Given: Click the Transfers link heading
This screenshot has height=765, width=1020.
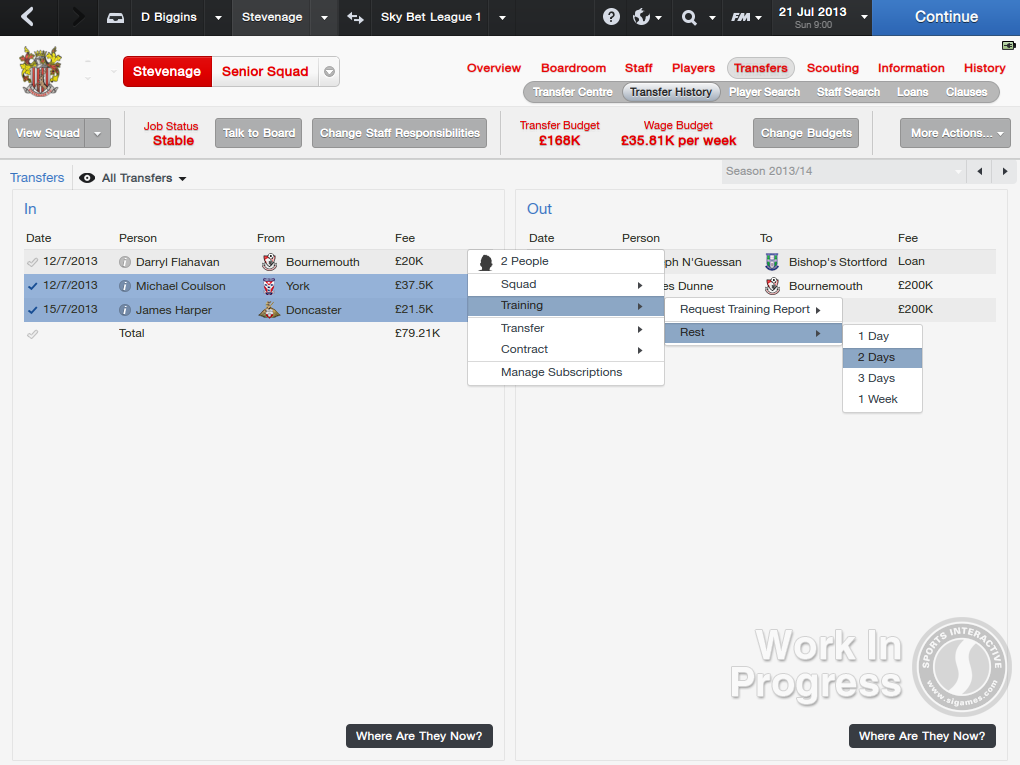Looking at the screenshot, I should 37,178.
